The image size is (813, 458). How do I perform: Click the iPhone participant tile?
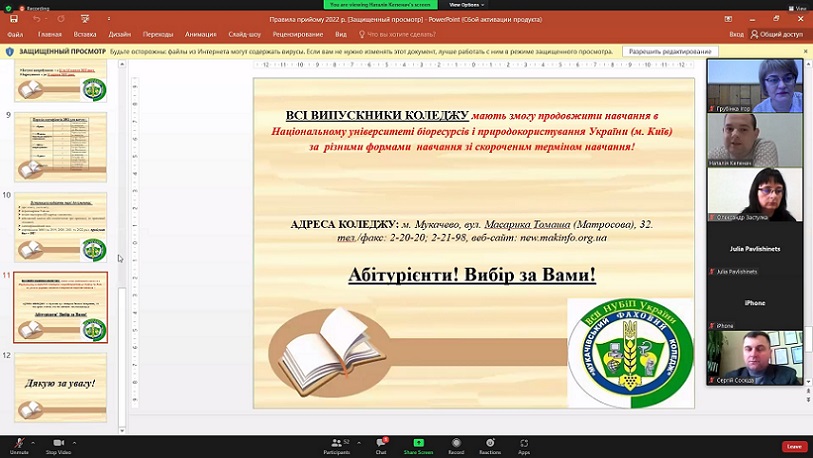tap(755, 303)
